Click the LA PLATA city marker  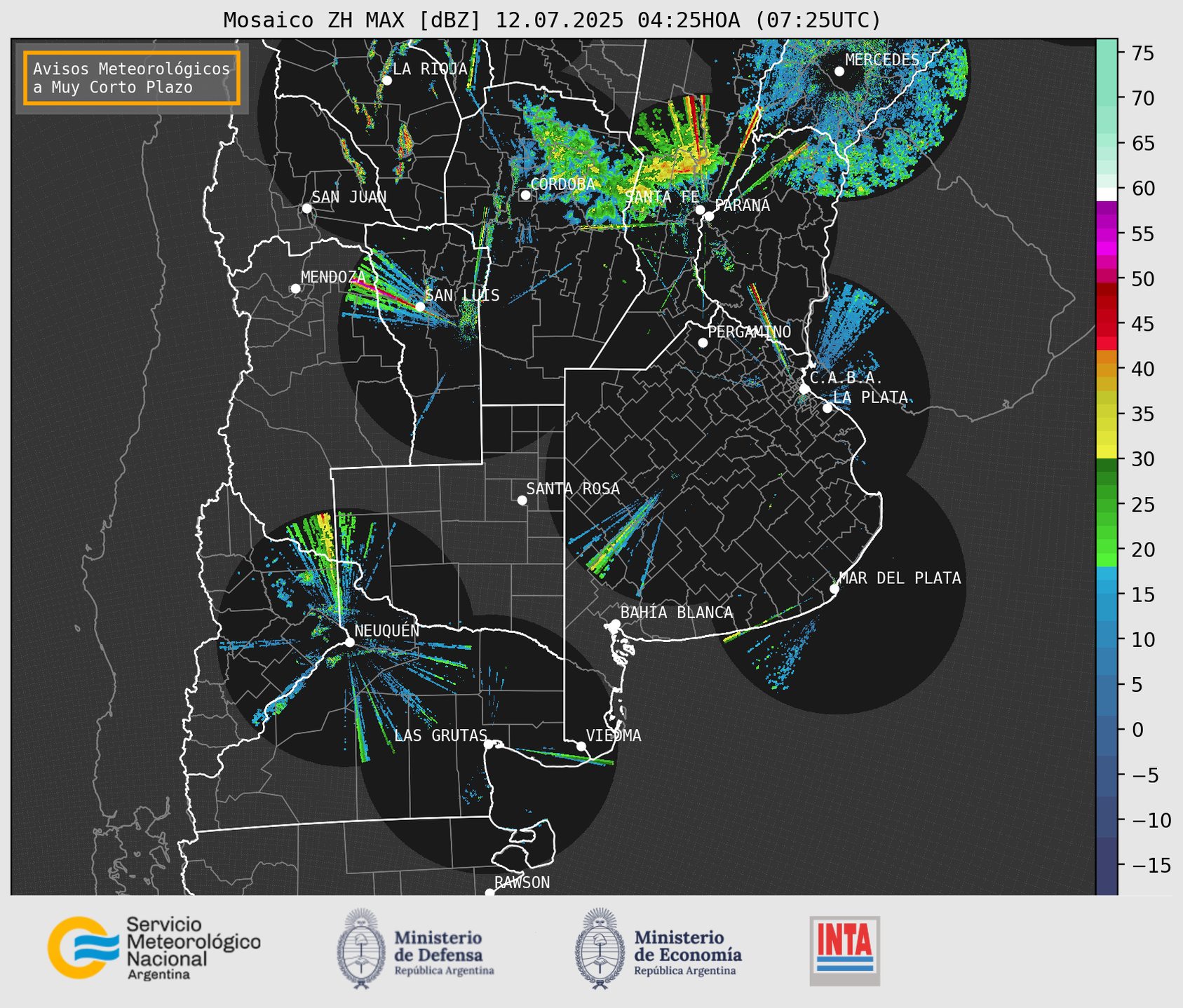tap(827, 408)
